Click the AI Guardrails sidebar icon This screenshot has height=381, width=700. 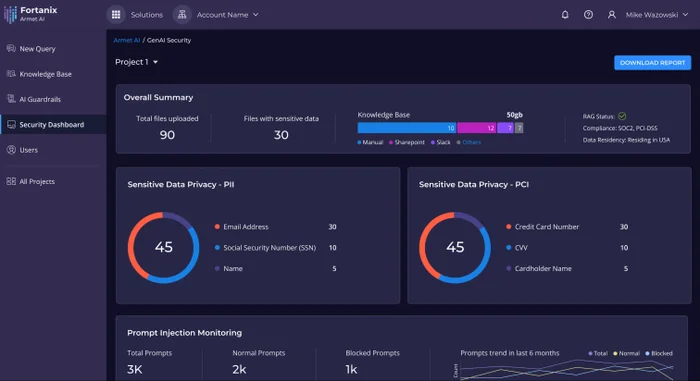tap(11, 99)
